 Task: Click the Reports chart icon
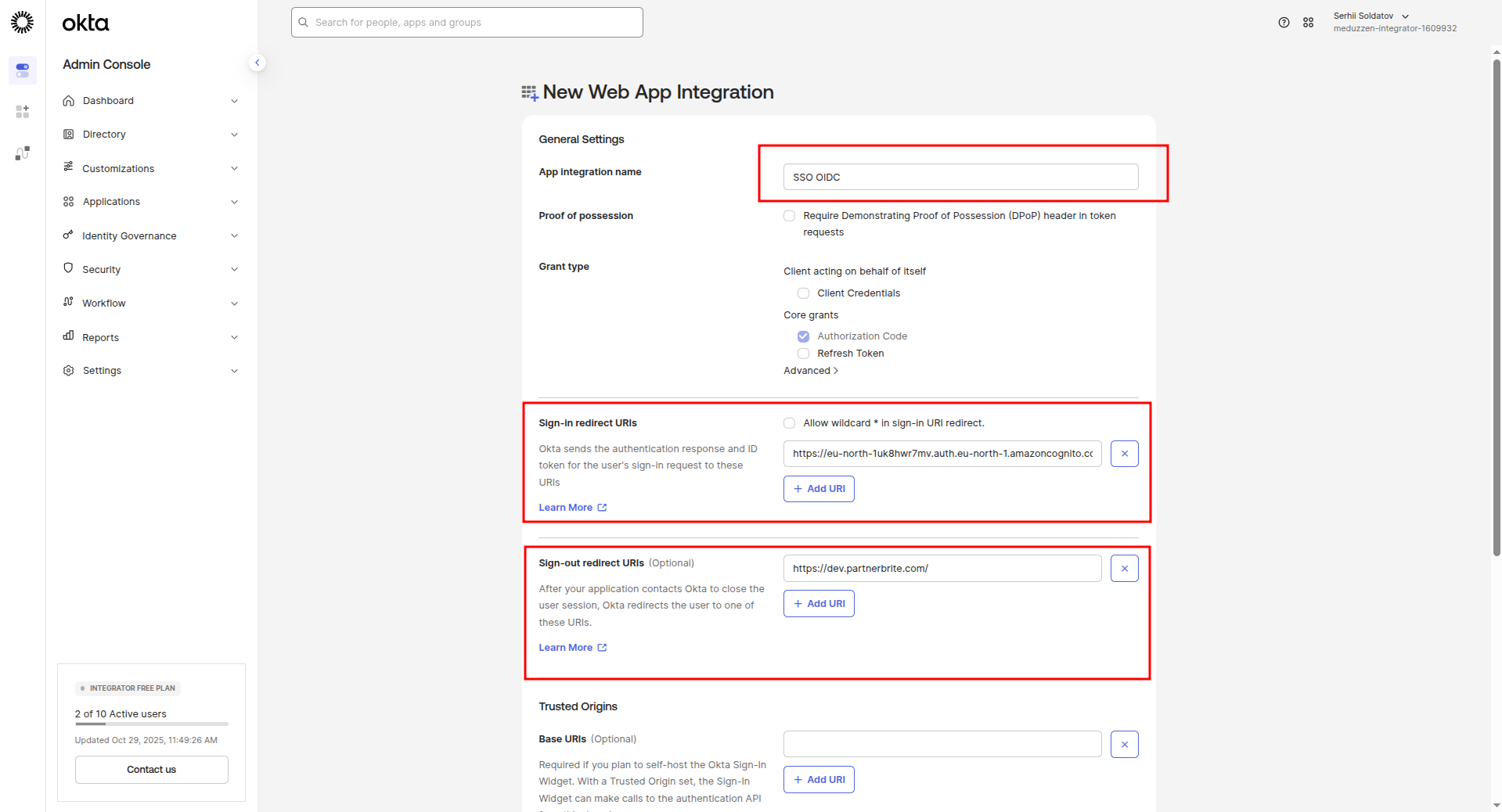coord(69,336)
